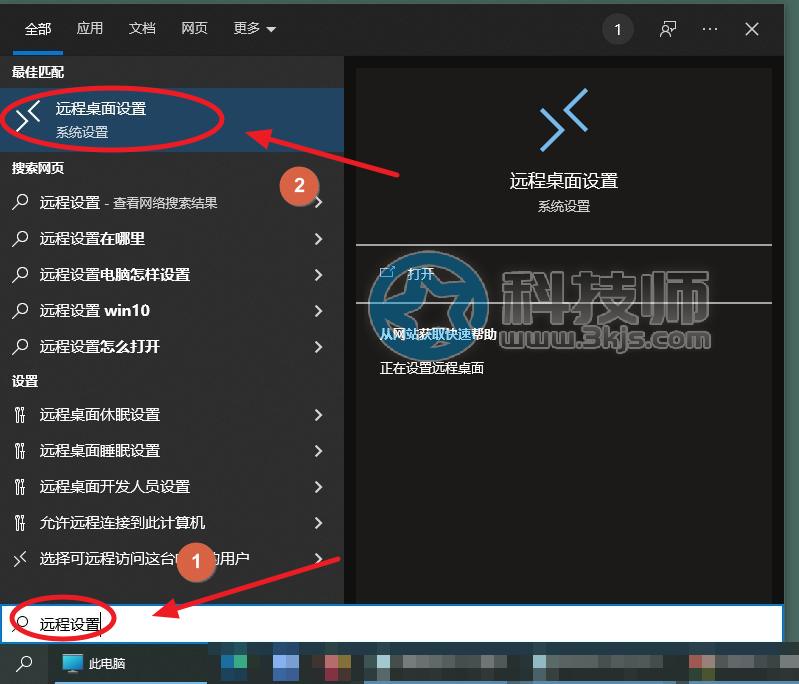799x684 pixels.
Task: Expand arrow for 远程设置 win10
Action: [x=318, y=311]
